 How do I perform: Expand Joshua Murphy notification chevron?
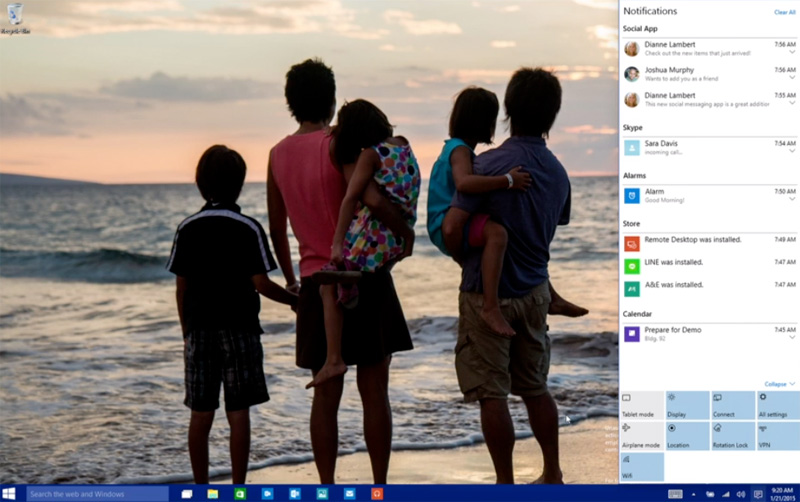coord(792,78)
